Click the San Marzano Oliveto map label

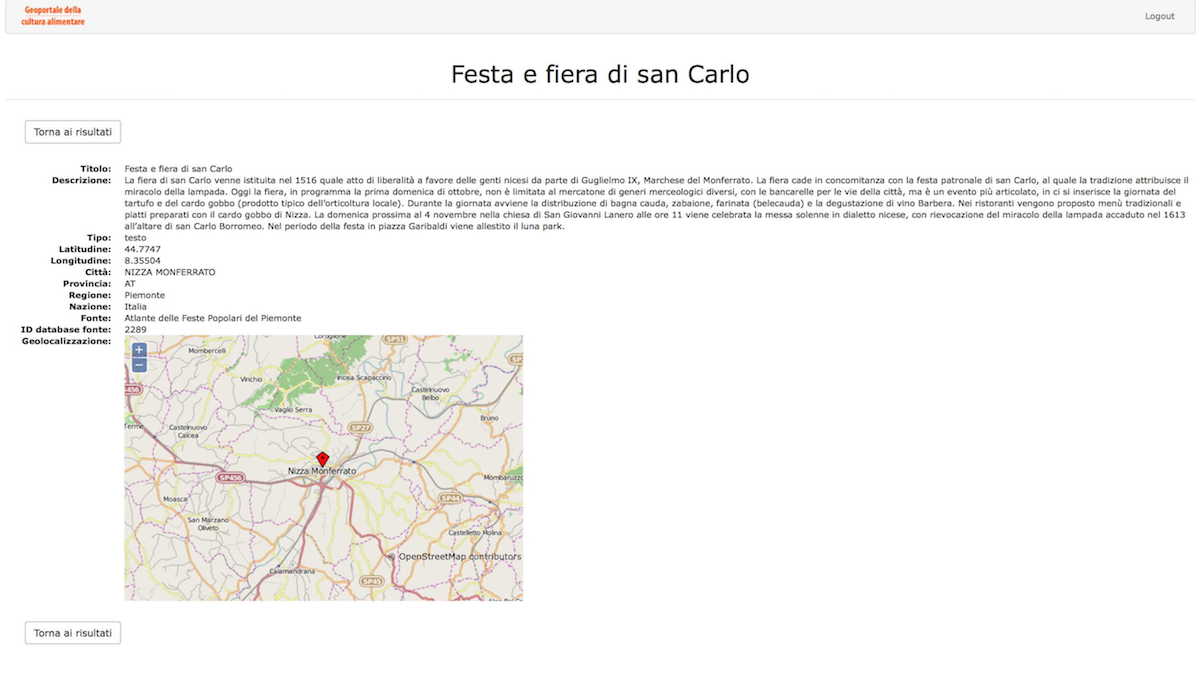point(209,523)
